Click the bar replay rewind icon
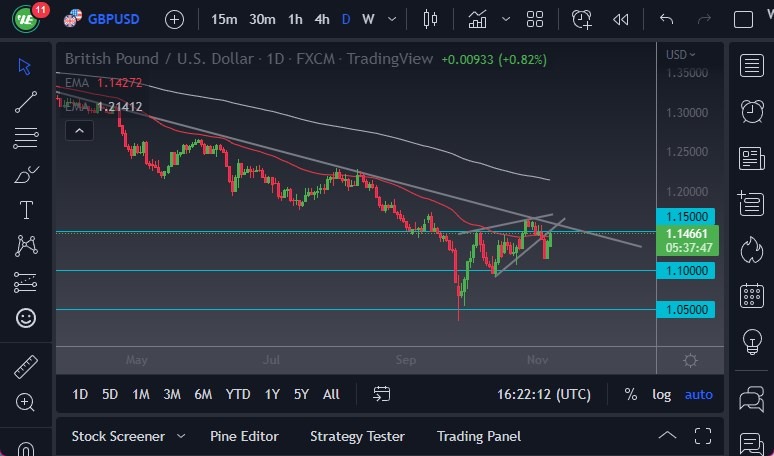Viewport: 774px width, 456px height. click(x=621, y=19)
